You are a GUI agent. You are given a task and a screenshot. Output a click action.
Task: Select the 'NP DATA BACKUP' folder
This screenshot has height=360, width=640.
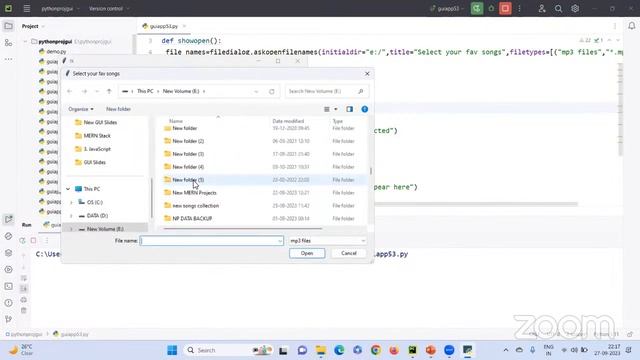(x=192, y=218)
